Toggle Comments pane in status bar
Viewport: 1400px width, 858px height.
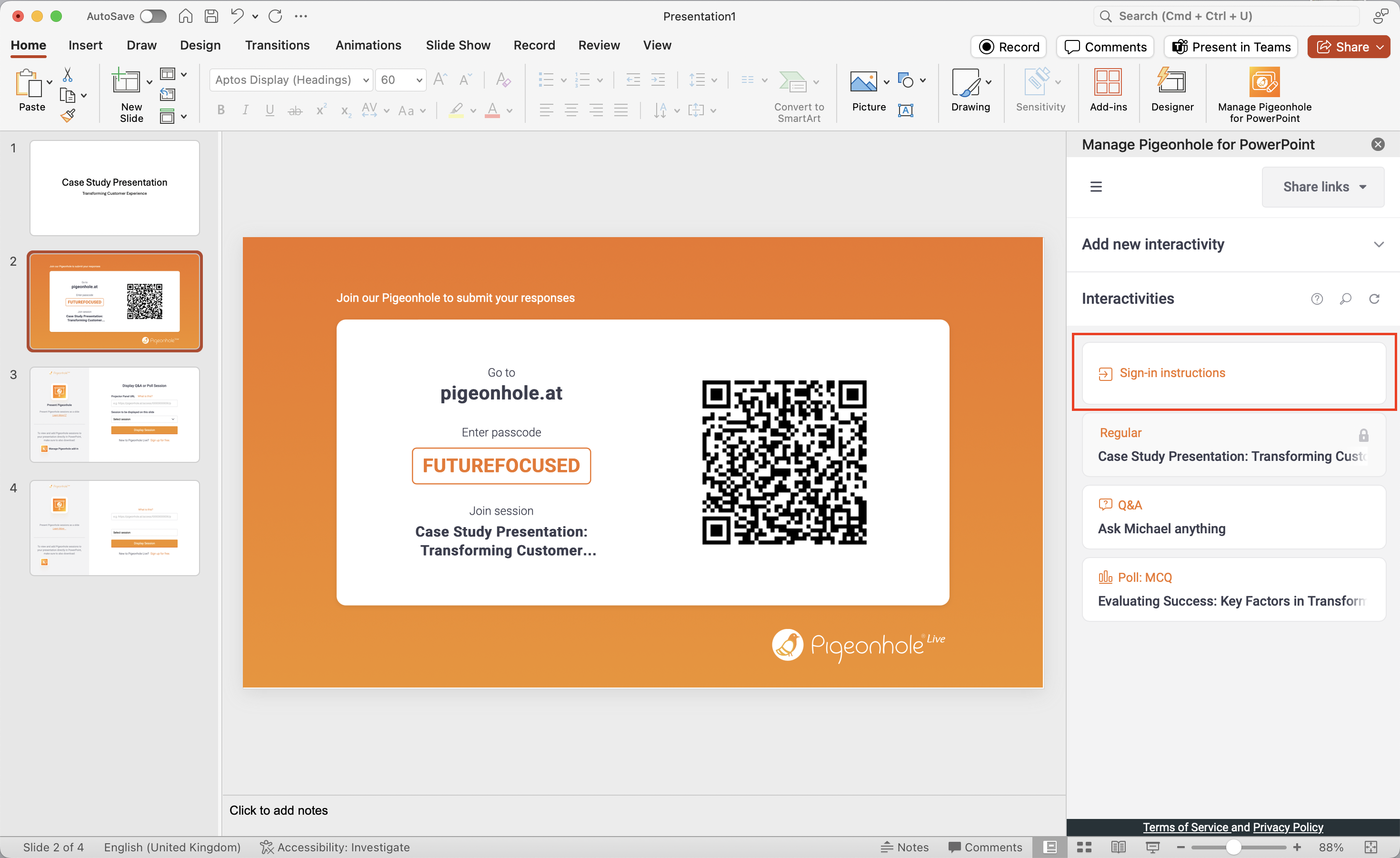pyautogui.click(x=985, y=847)
